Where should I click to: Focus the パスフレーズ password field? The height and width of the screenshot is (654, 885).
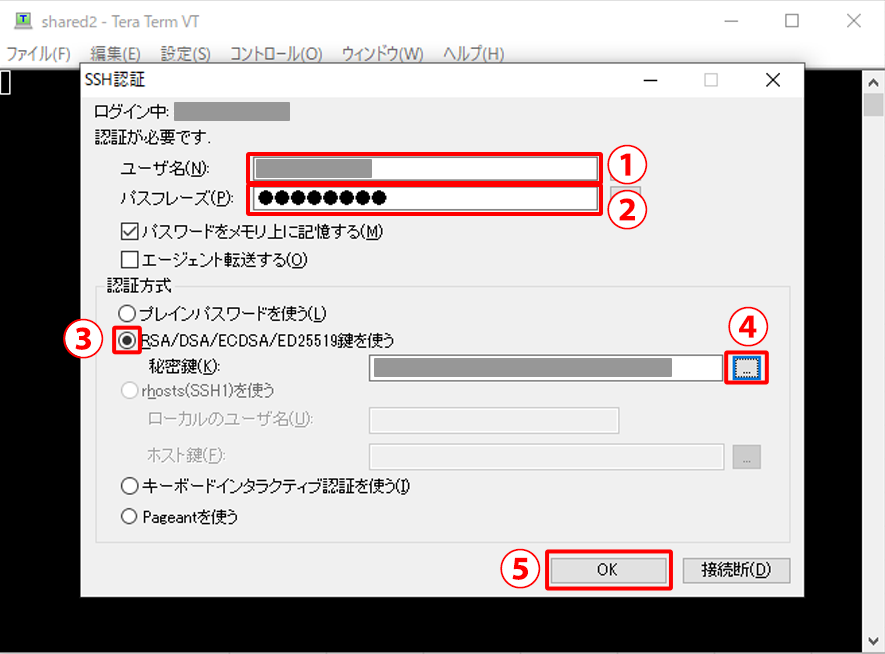tap(426, 198)
